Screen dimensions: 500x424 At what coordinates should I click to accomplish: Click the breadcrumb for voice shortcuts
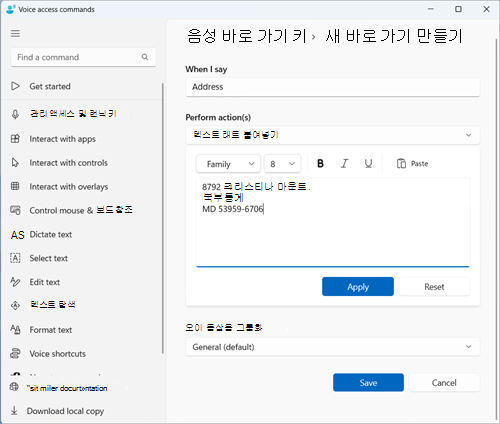246,36
